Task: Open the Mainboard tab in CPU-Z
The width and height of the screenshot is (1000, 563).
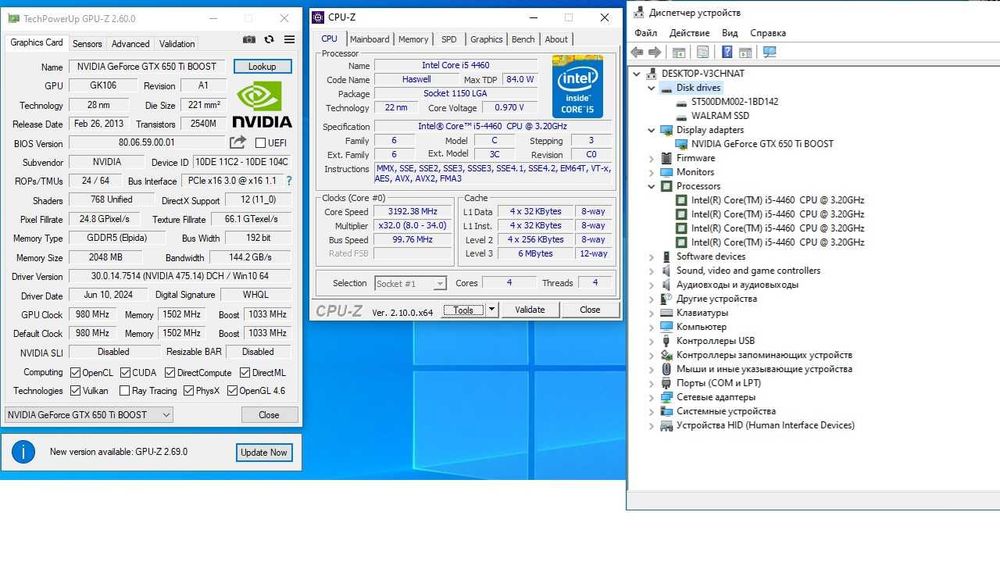Action: (369, 39)
